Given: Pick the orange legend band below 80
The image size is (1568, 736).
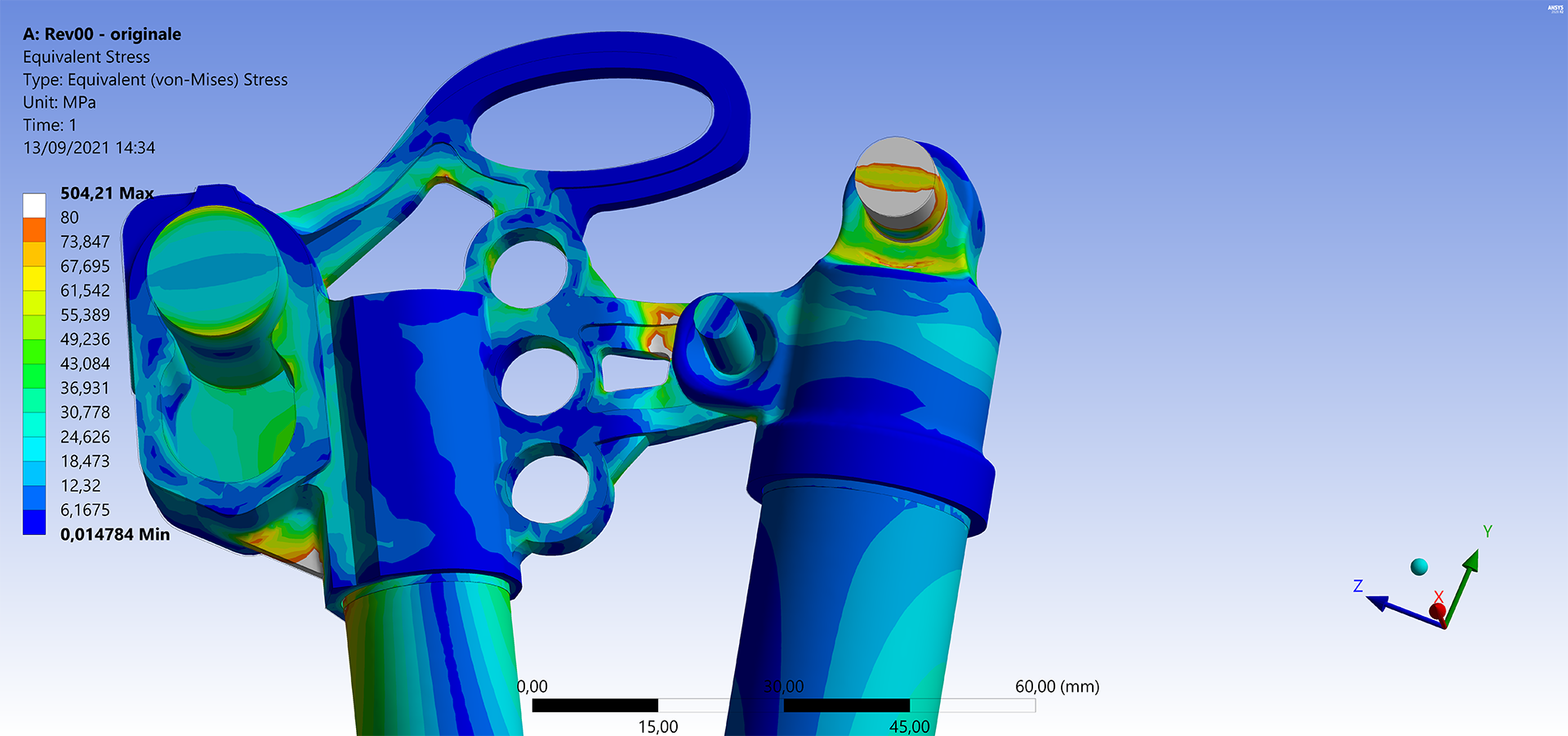Looking at the screenshot, I should (x=34, y=230).
